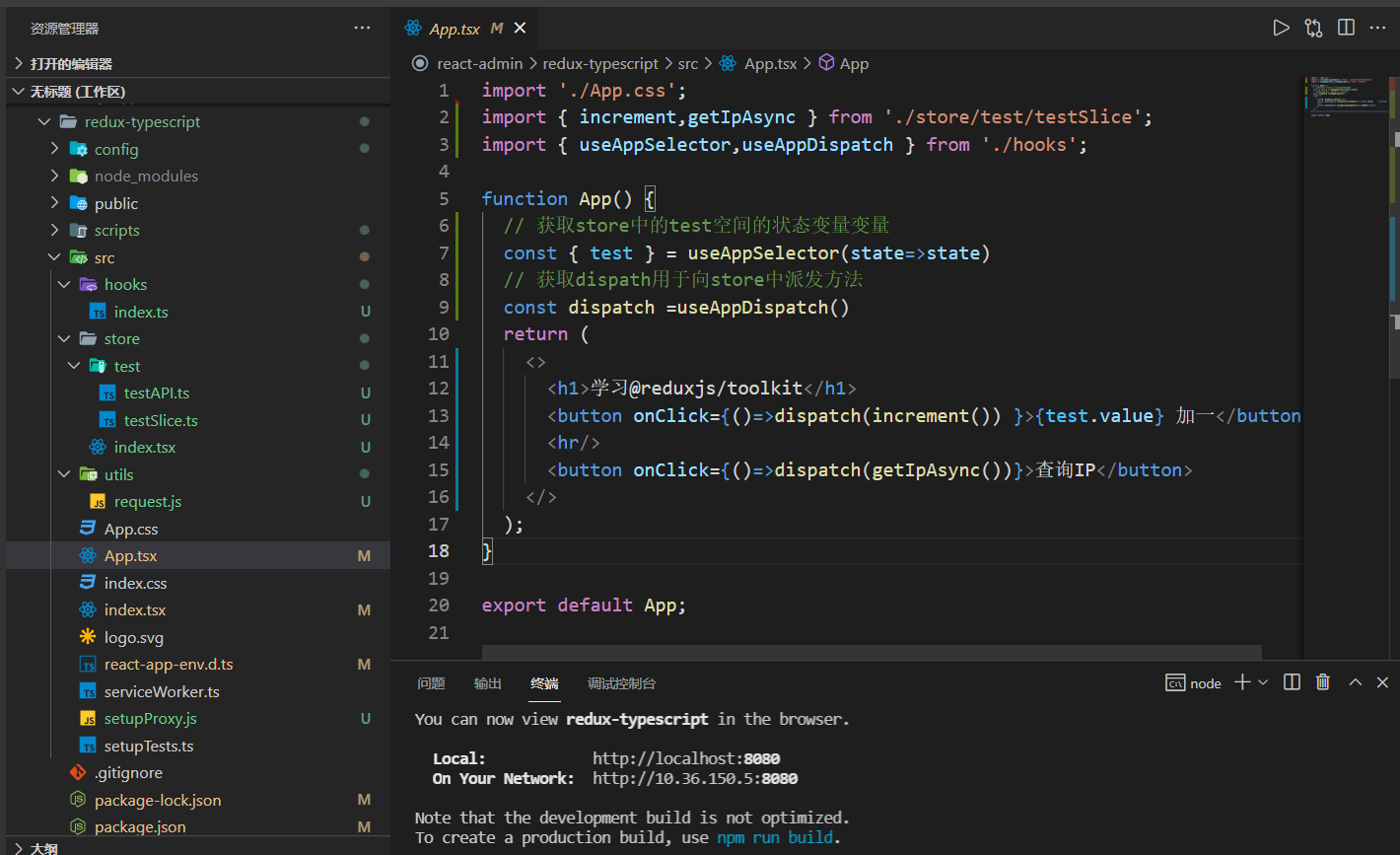Click the .gitignore git icon
Image resolution: width=1400 pixels, height=855 pixels.
click(x=78, y=772)
